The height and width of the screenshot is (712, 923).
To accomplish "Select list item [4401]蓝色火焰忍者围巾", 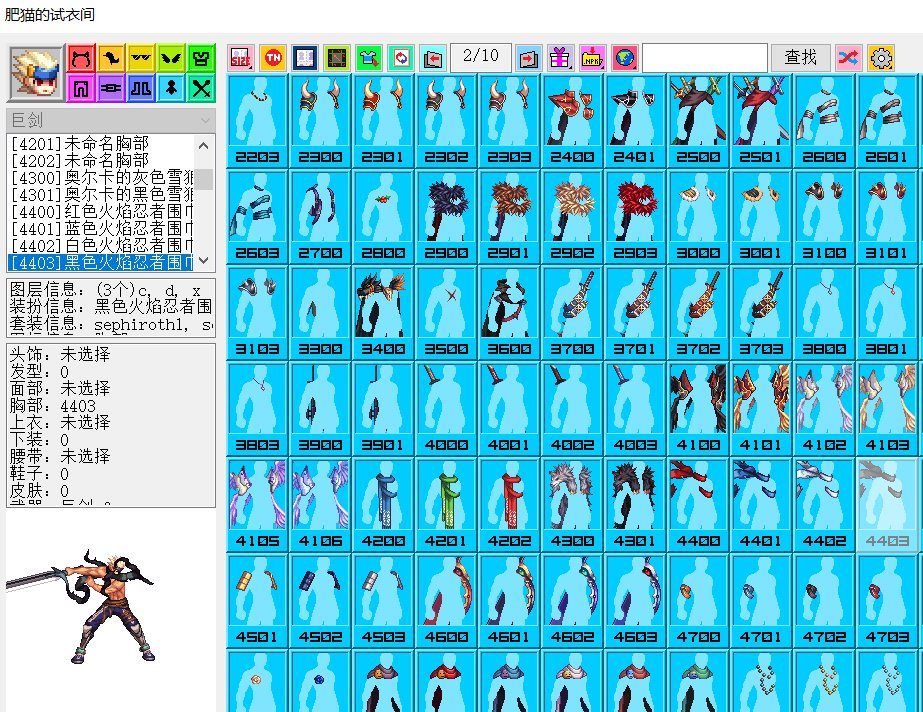I will 101,228.
